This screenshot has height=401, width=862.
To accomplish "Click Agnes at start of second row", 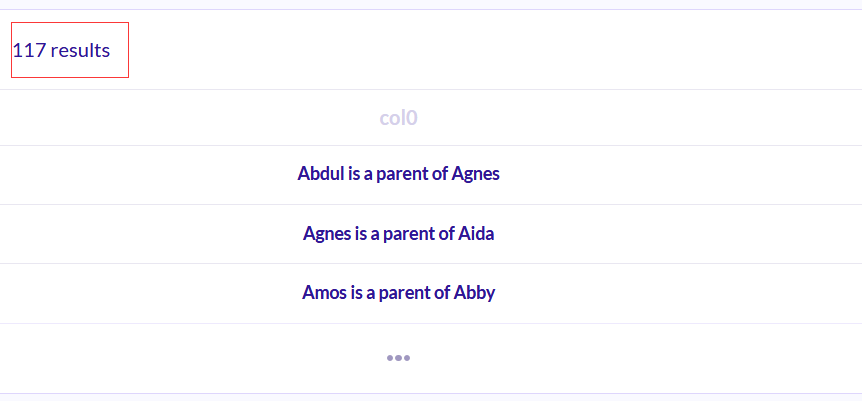I will point(327,234).
